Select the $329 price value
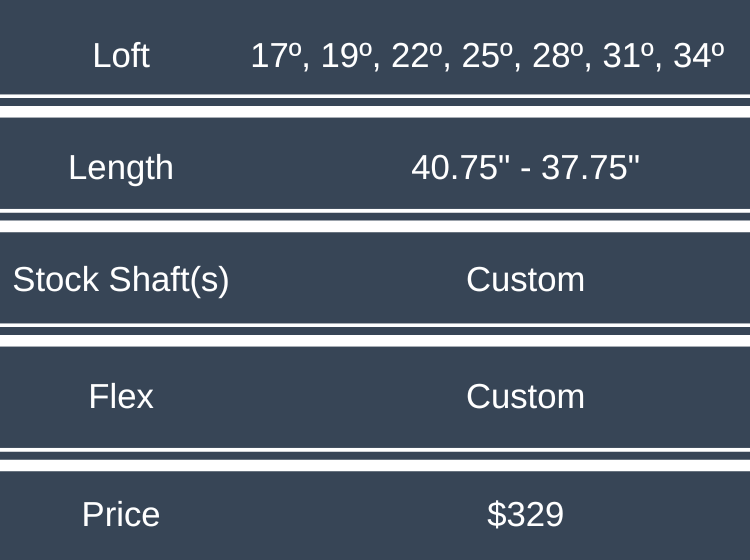Viewport: 750px width, 560px height. [x=525, y=514]
